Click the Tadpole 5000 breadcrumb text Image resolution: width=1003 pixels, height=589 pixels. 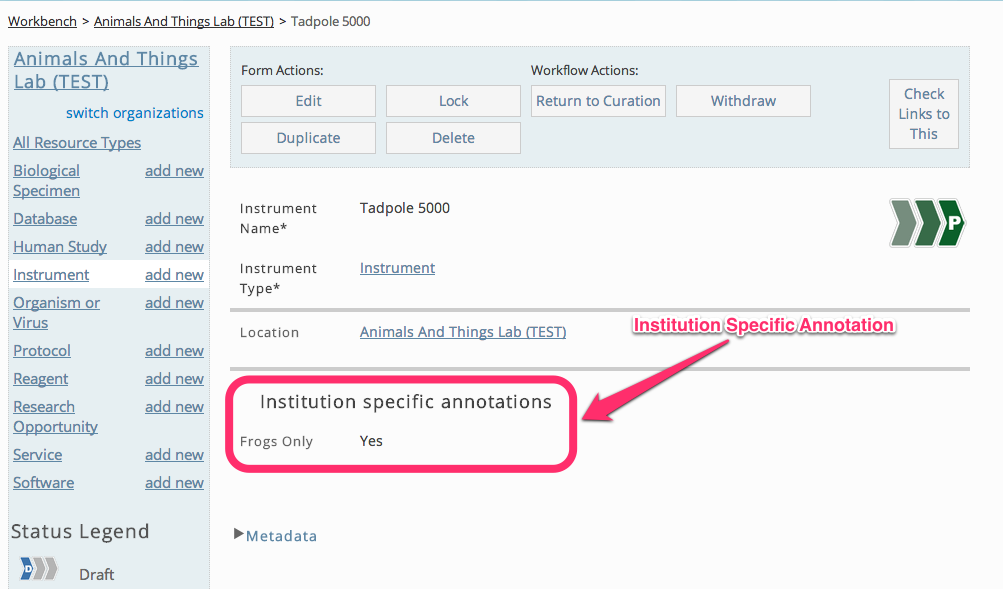pyautogui.click(x=330, y=21)
